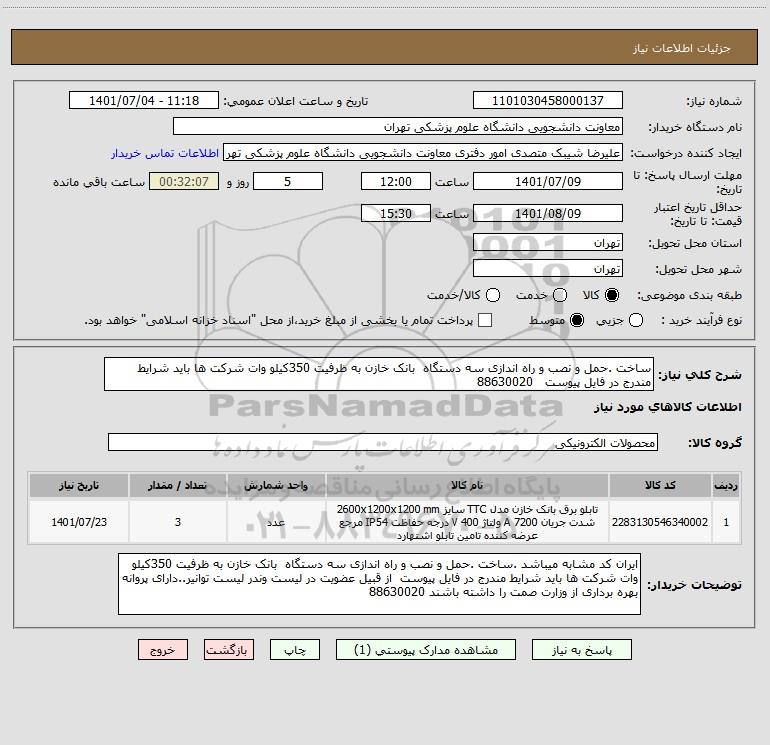Select the کالا radio button
770x745 pixels.
pos(612,295)
